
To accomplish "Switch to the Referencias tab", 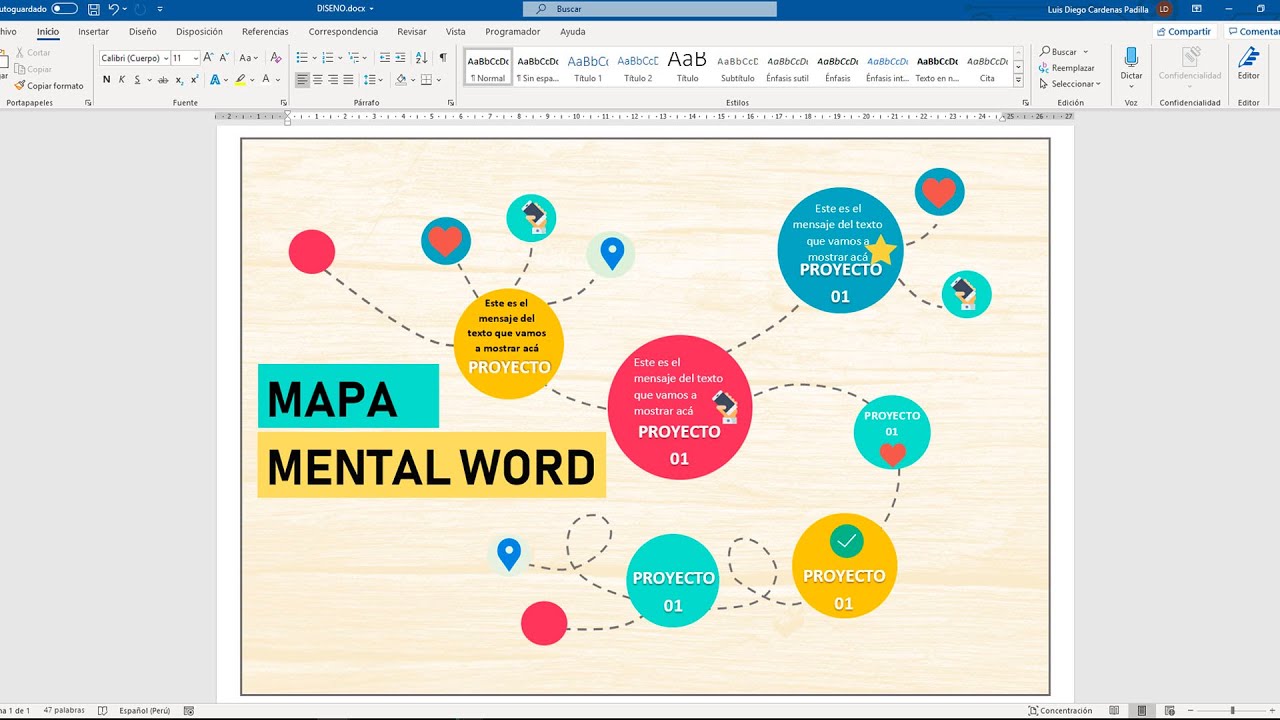I will tap(265, 32).
